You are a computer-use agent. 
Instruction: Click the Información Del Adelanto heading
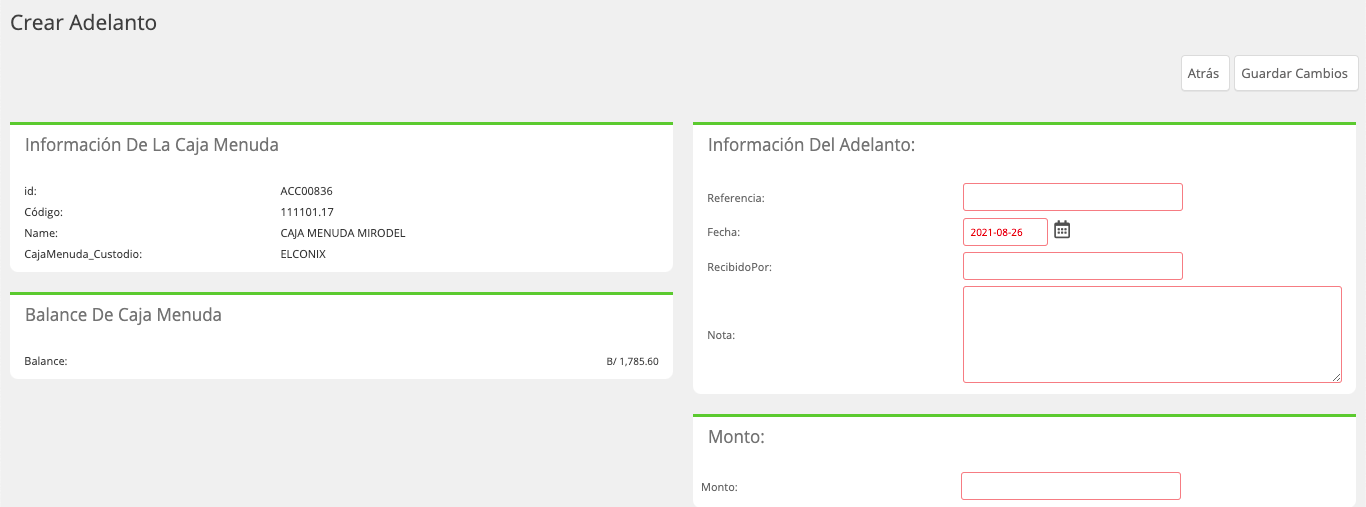(811, 145)
